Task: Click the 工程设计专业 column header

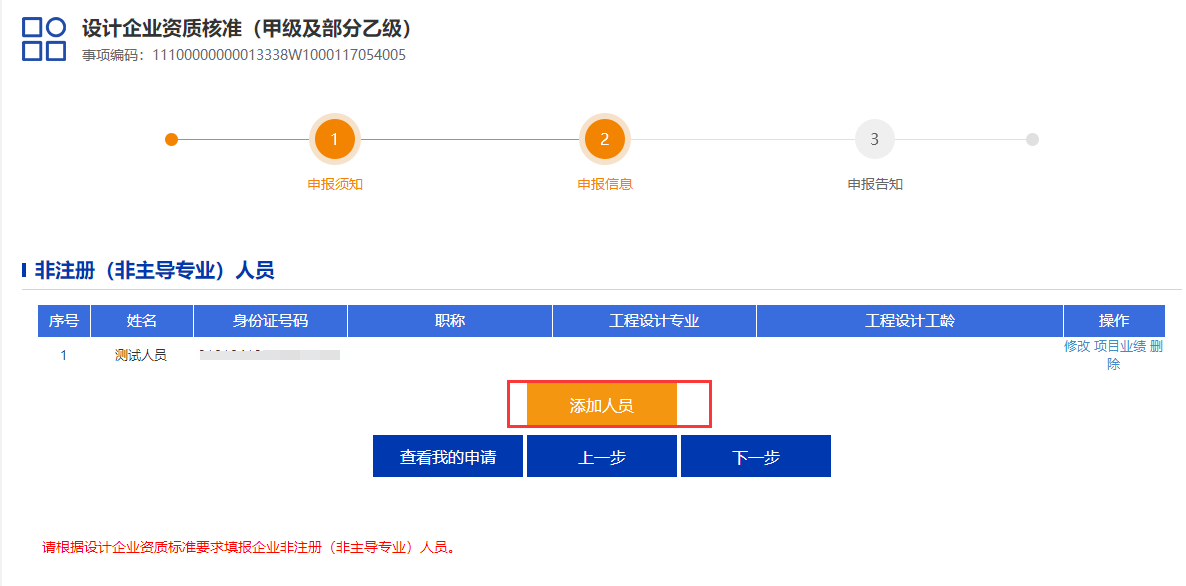Action: click(654, 321)
